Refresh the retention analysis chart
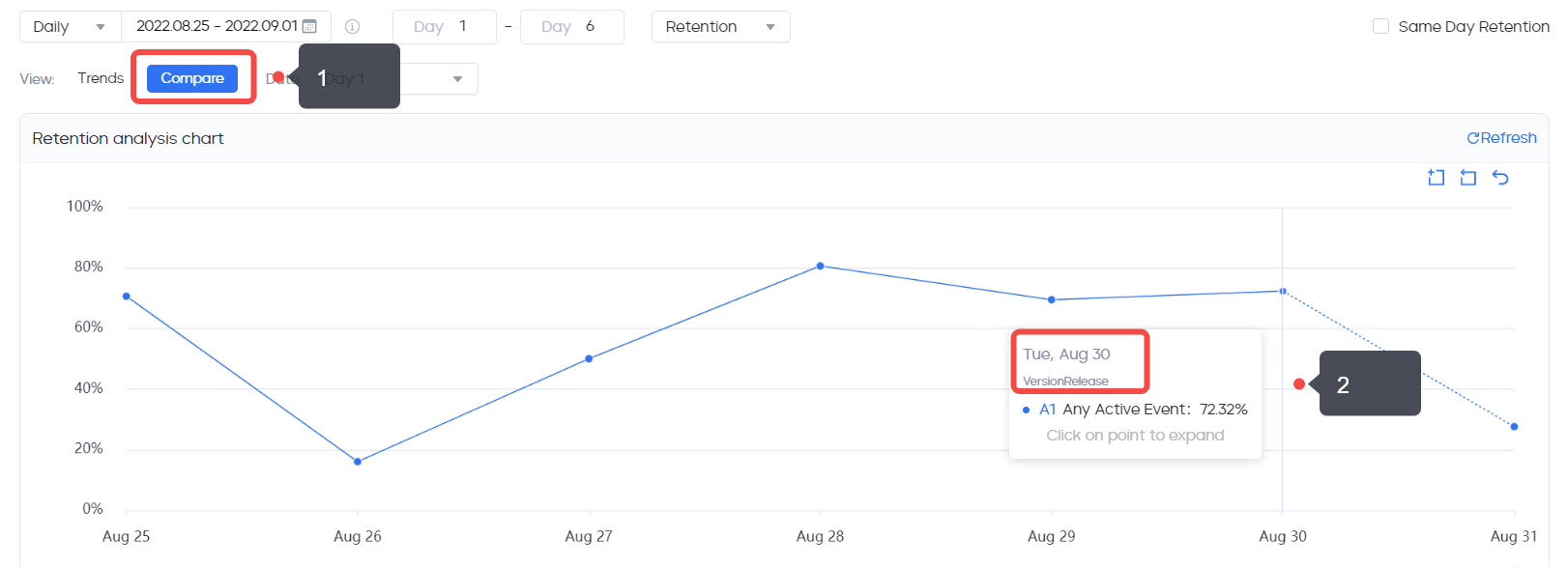Viewport: 1568px width, 567px height. coord(1502,138)
